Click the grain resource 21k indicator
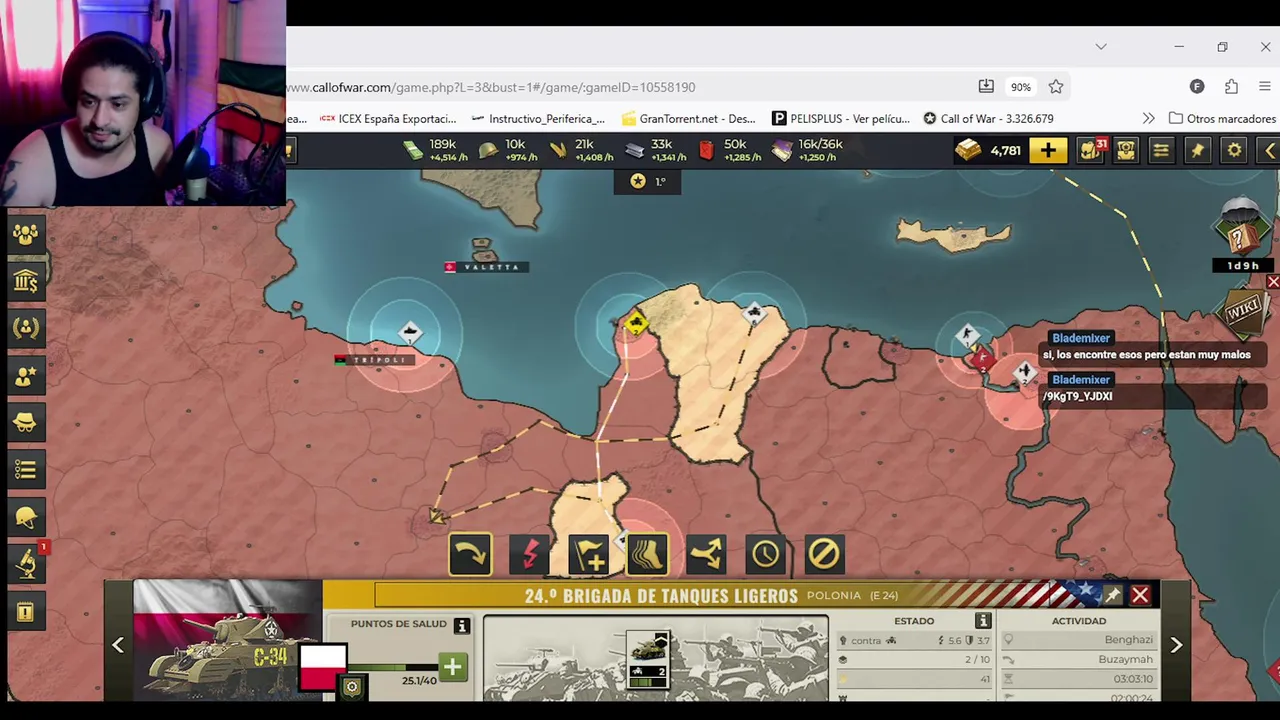1280x720 pixels. coord(581,150)
